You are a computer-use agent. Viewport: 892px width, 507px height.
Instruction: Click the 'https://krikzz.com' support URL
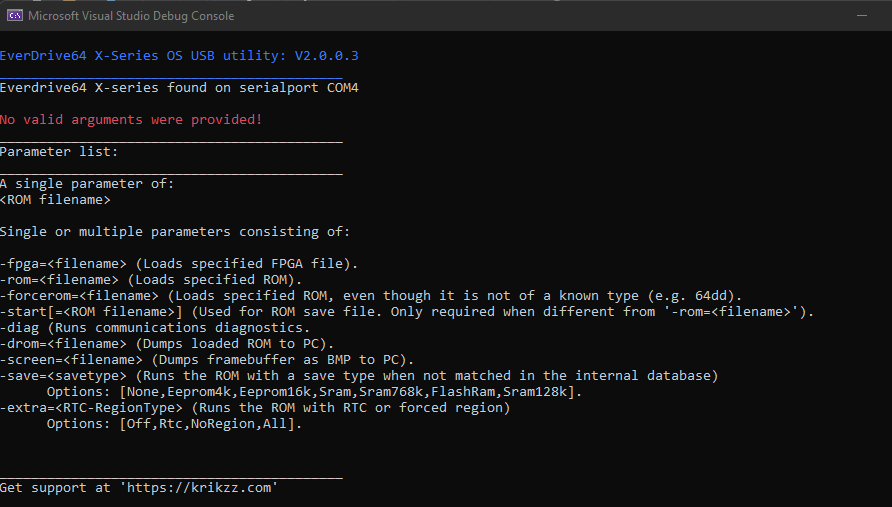pyautogui.click(x=199, y=488)
